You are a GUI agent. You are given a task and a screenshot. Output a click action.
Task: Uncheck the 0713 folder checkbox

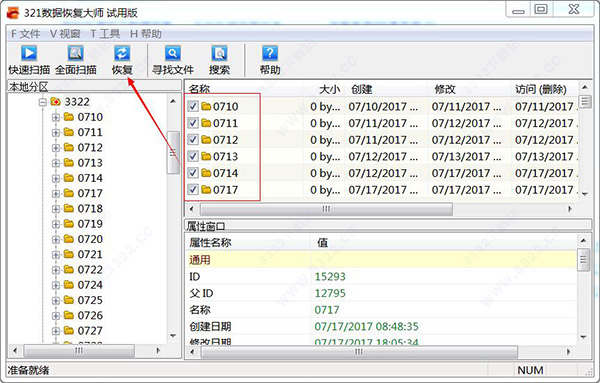coord(193,156)
